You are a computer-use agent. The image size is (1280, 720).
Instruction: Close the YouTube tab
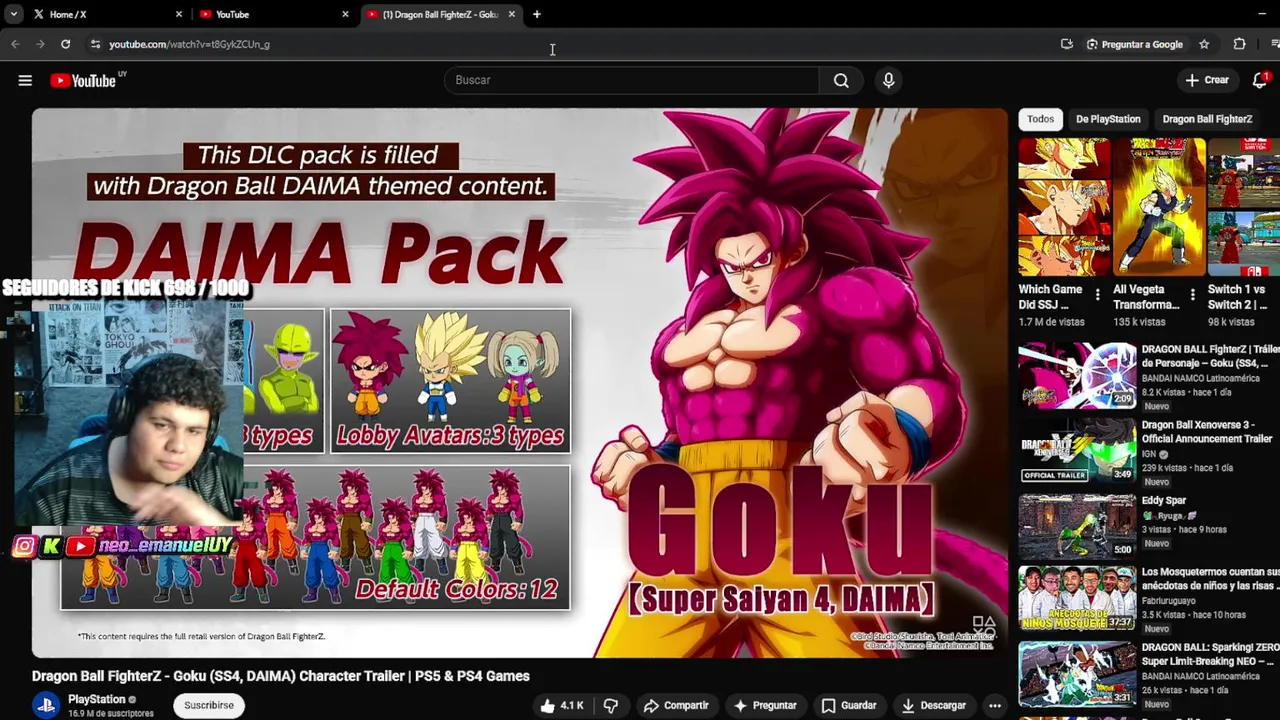(x=345, y=14)
